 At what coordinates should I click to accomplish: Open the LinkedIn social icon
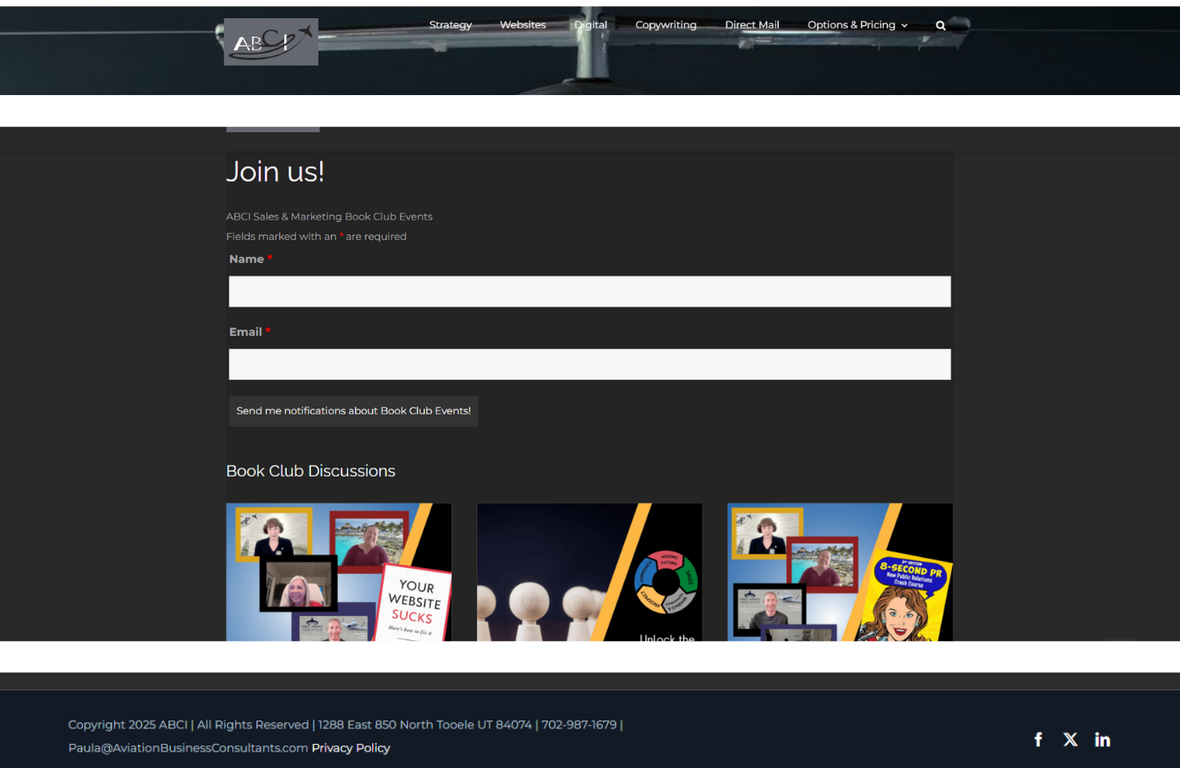click(x=1102, y=739)
